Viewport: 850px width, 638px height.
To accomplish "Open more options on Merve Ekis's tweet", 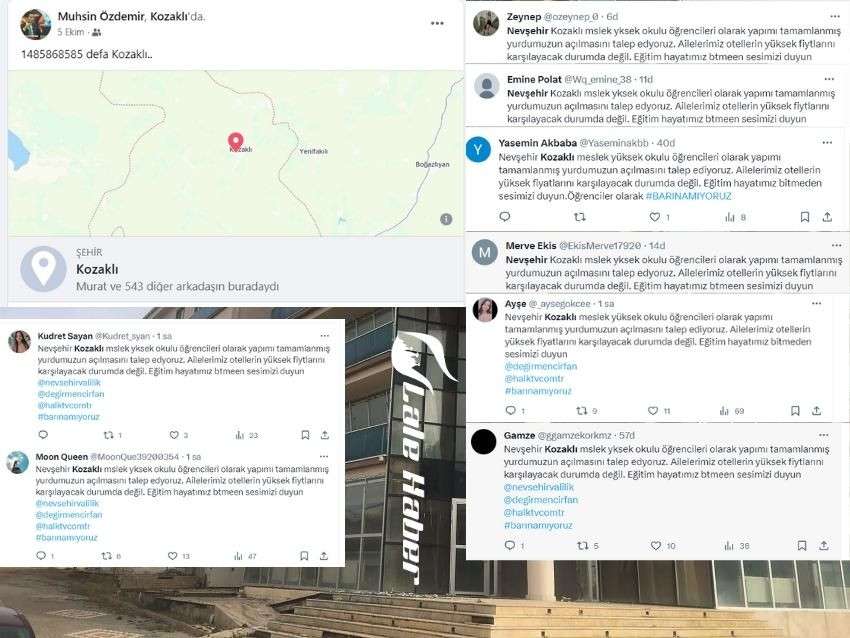I will point(836,246).
